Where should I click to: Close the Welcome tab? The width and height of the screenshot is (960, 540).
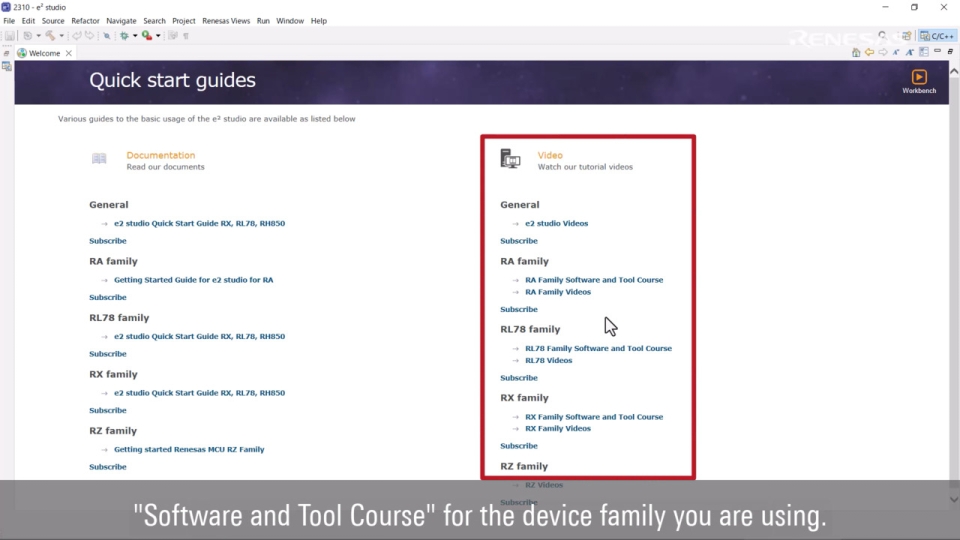point(69,53)
